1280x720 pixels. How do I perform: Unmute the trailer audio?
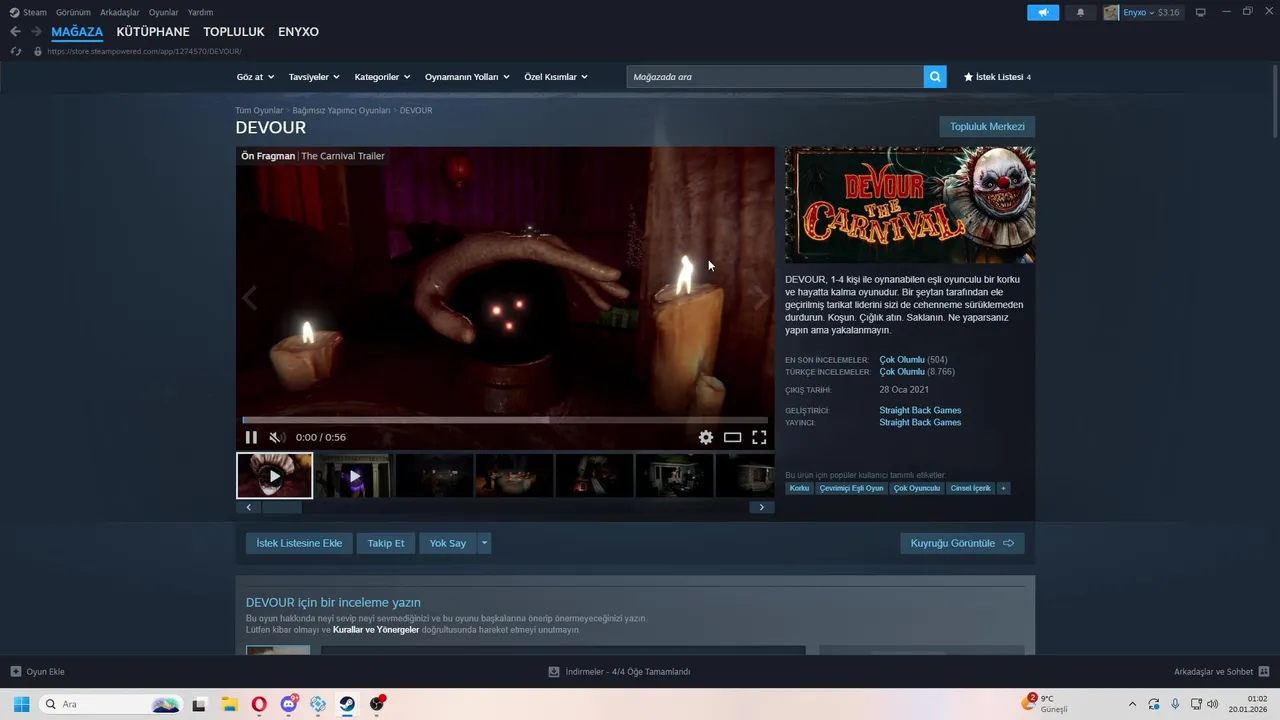(277, 437)
